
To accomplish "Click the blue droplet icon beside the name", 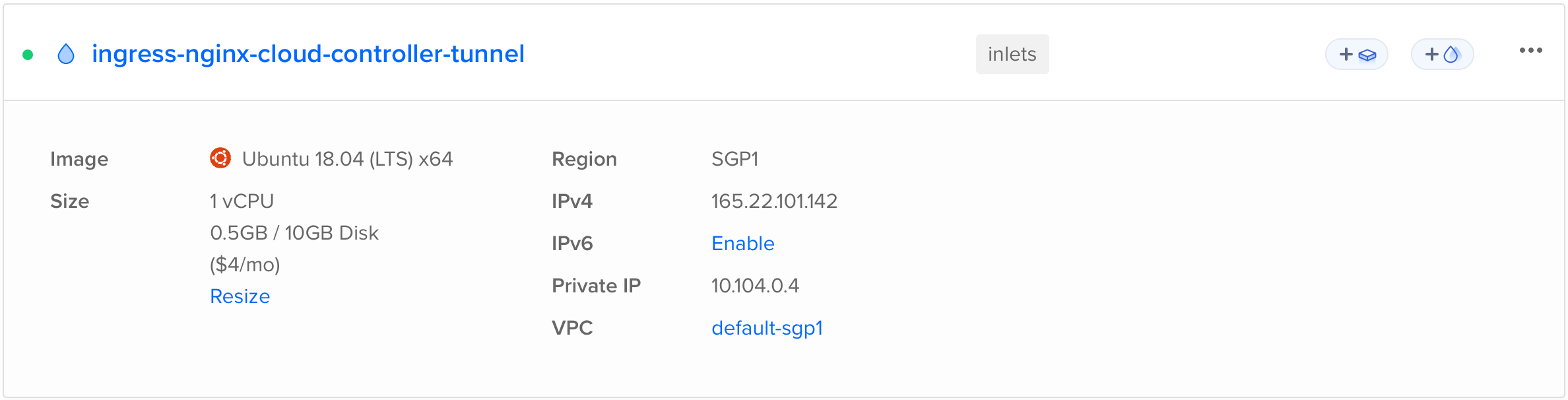I will coord(67,54).
